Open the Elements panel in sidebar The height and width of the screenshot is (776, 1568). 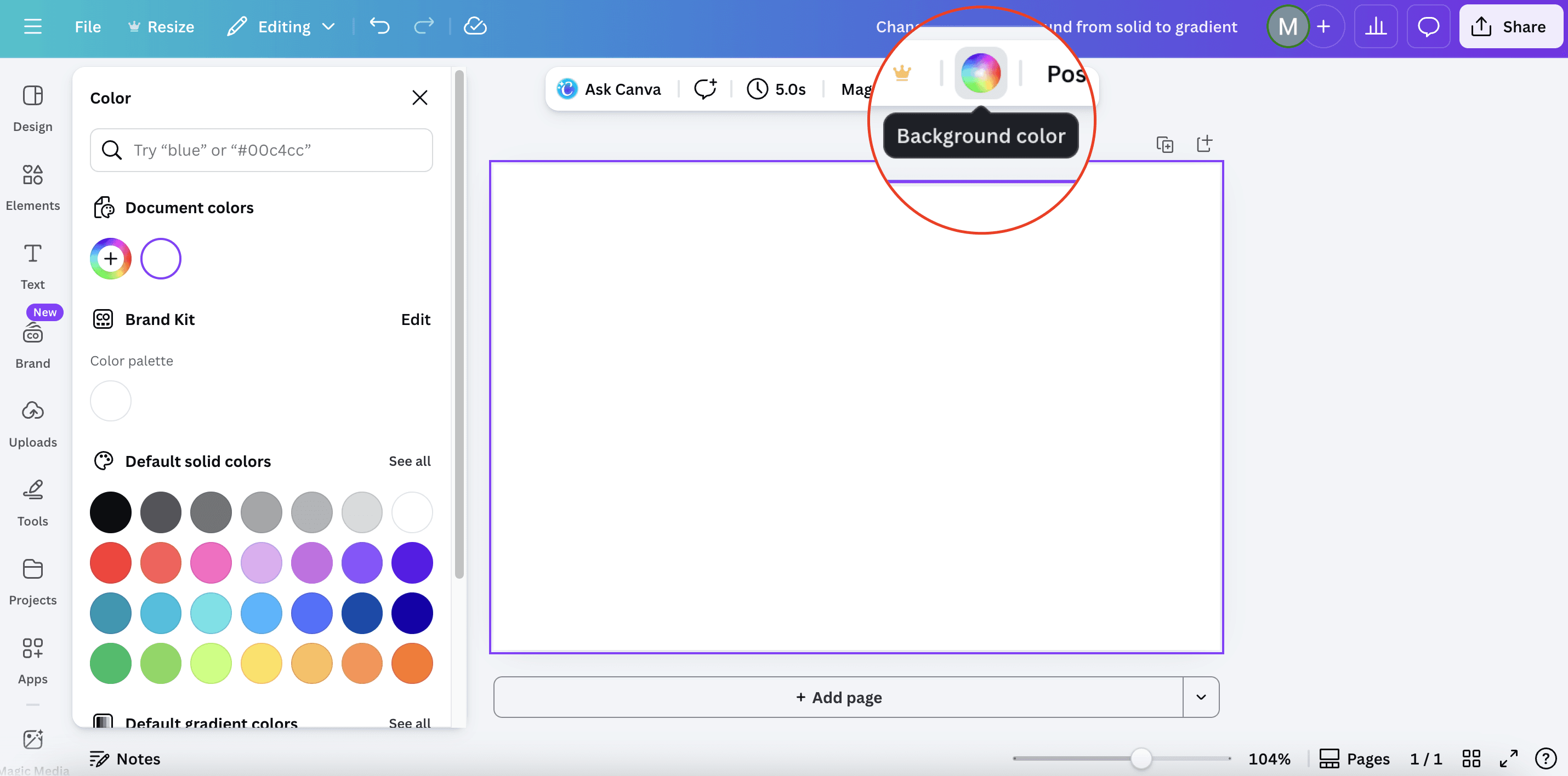(x=32, y=187)
